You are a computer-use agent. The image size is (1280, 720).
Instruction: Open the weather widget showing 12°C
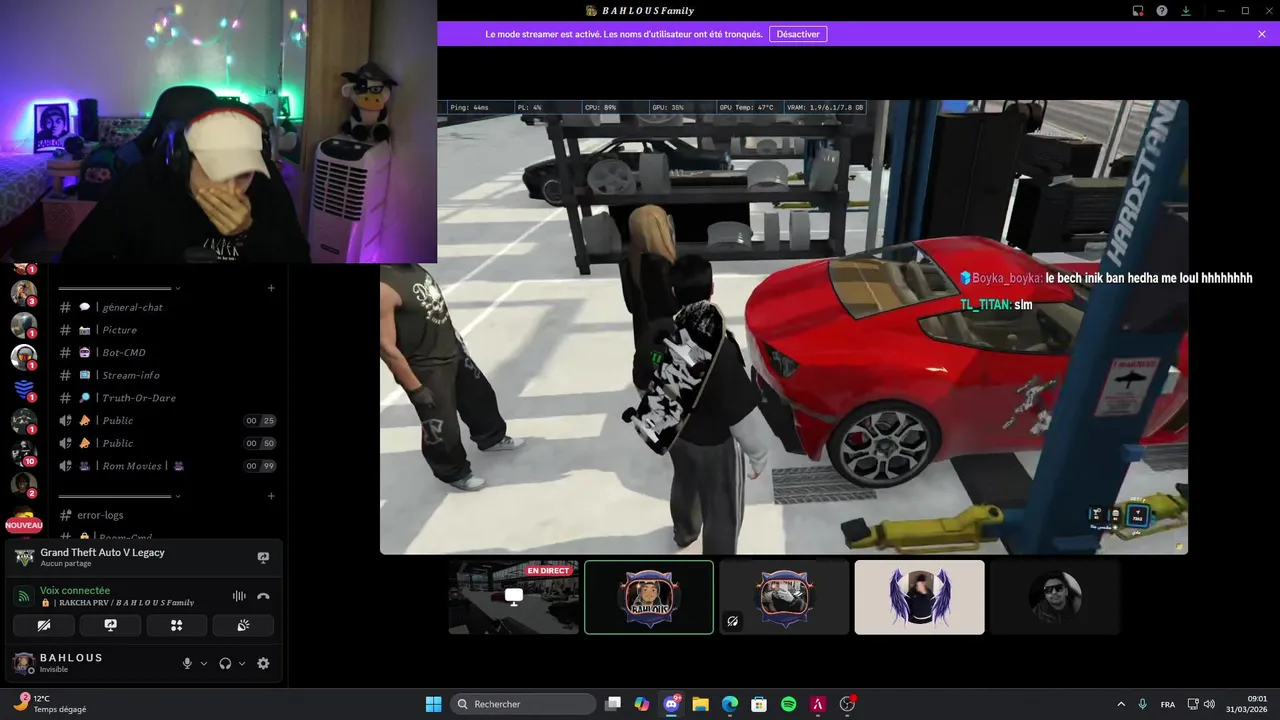[50, 704]
